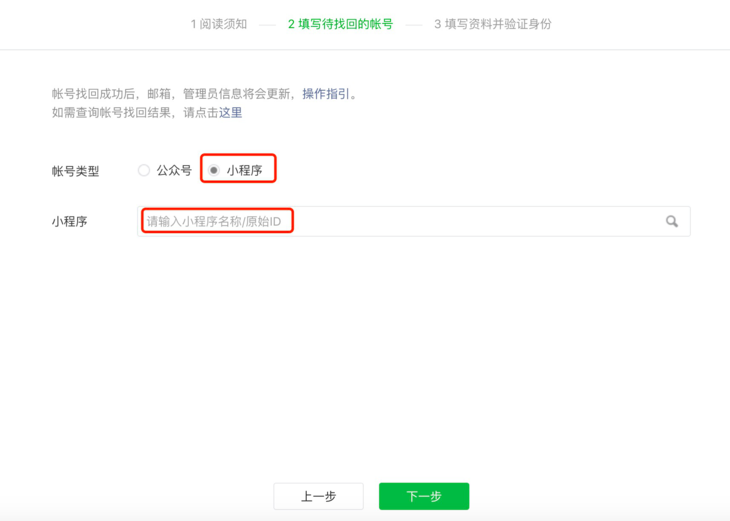Image resolution: width=730 pixels, height=521 pixels.
Task: Click the text 帐号找回成功后，邮箱，管理员信息将会更新
Action: tap(171, 94)
